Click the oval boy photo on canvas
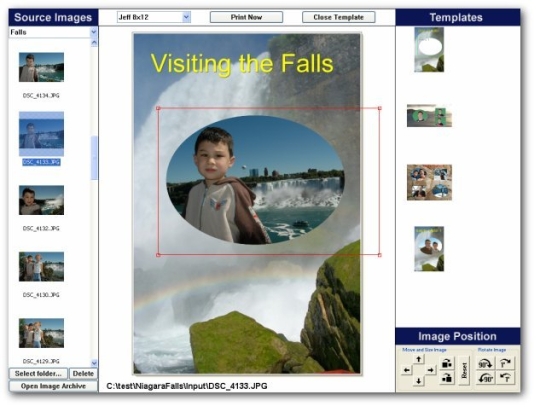Viewport: 540px width, 412px height. (255, 180)
